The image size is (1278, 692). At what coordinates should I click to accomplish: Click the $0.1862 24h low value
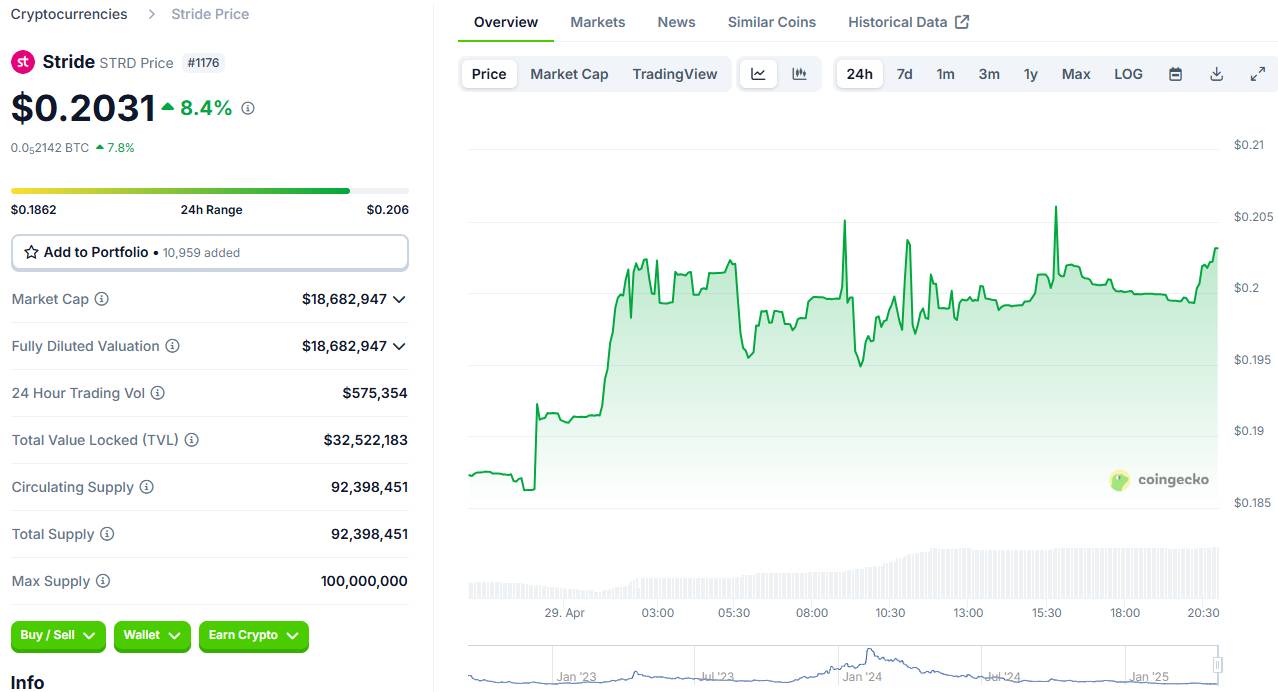34,210
